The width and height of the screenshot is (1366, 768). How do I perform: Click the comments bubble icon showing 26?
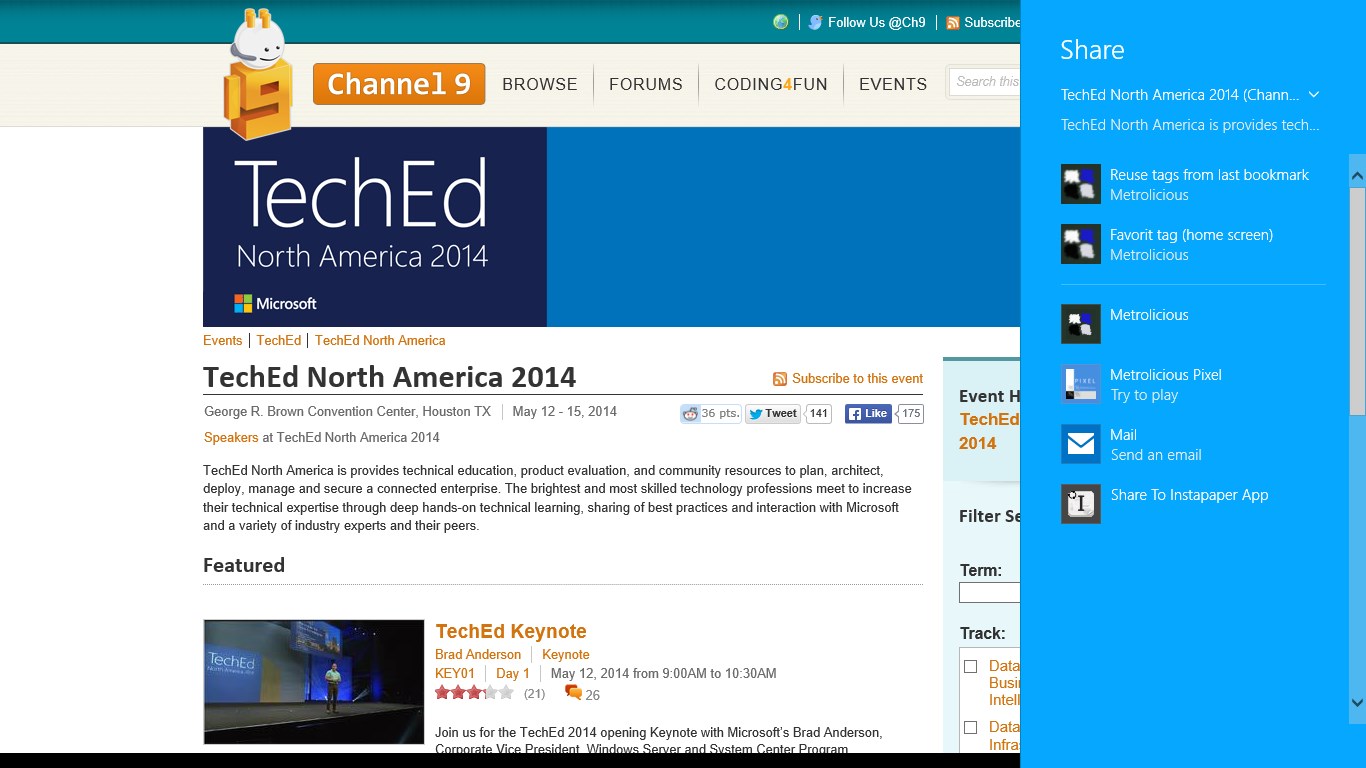pos(573,692)
